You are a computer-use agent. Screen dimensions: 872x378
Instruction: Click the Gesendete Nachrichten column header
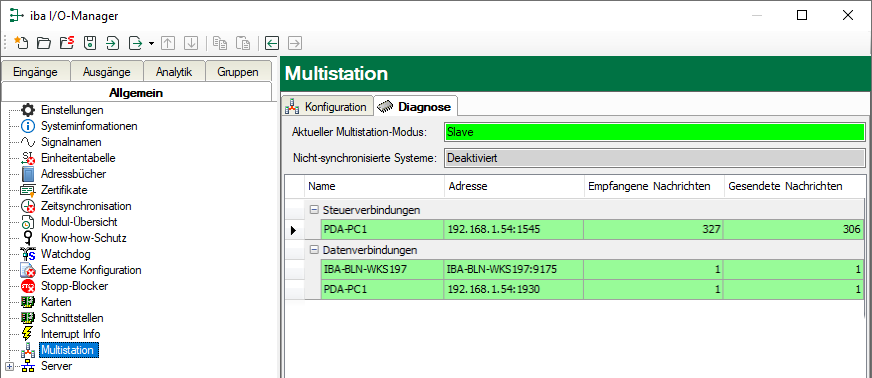click(x=794, y=186)
